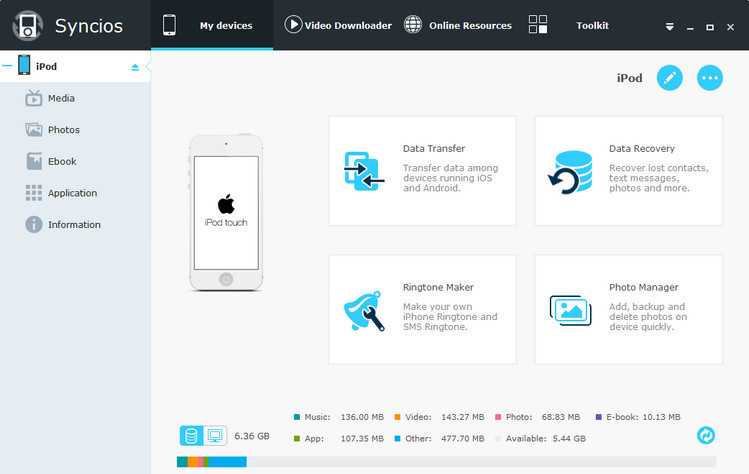Click the storage usage bar
The height and width of the screenshot is (474, 749).
pos(446,462)
